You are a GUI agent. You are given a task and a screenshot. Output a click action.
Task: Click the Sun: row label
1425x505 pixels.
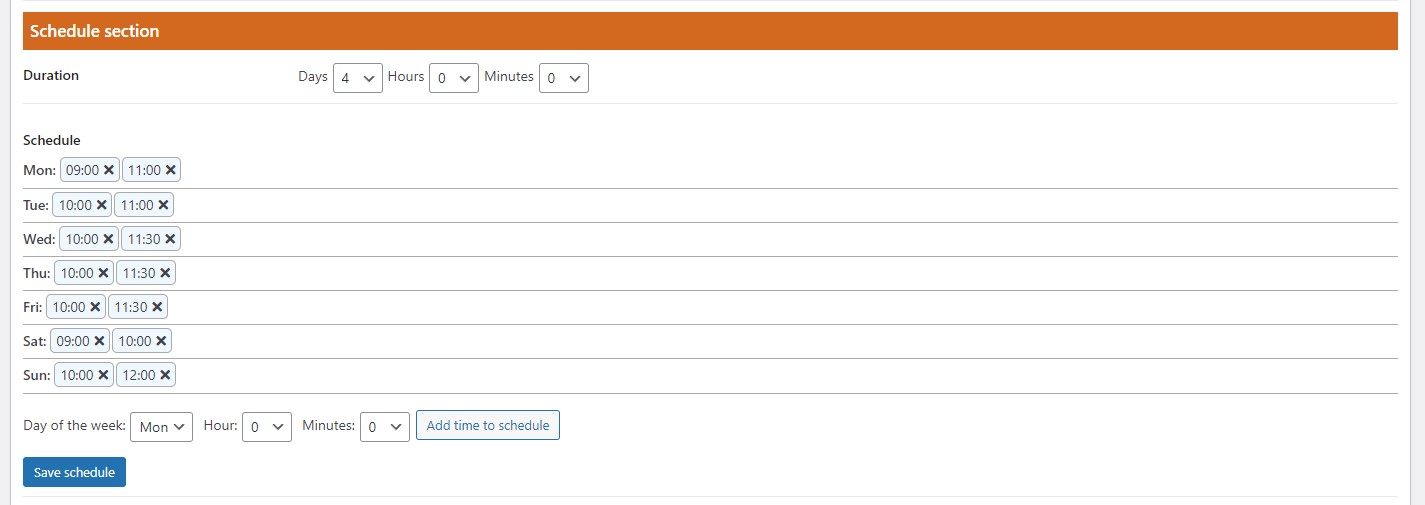(x=37, y=375)
